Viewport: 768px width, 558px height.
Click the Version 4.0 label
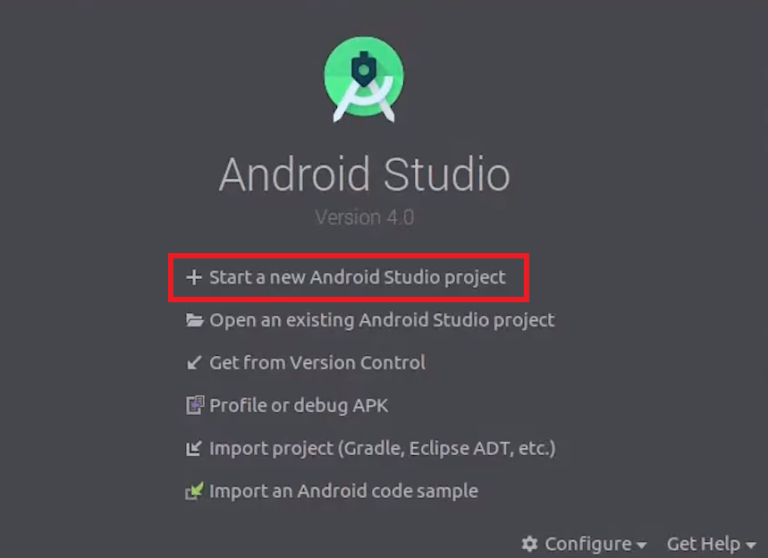tap(364, 217)
